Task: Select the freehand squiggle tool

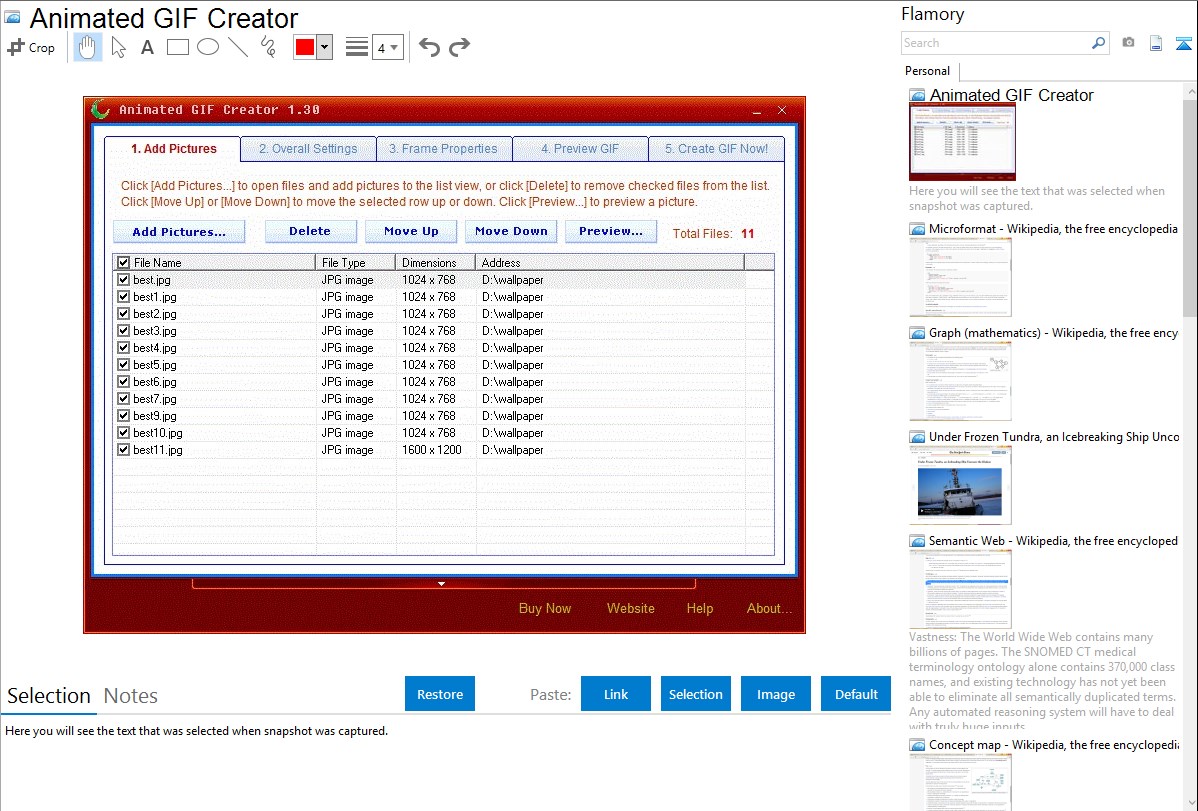Action: click(268, 47)
